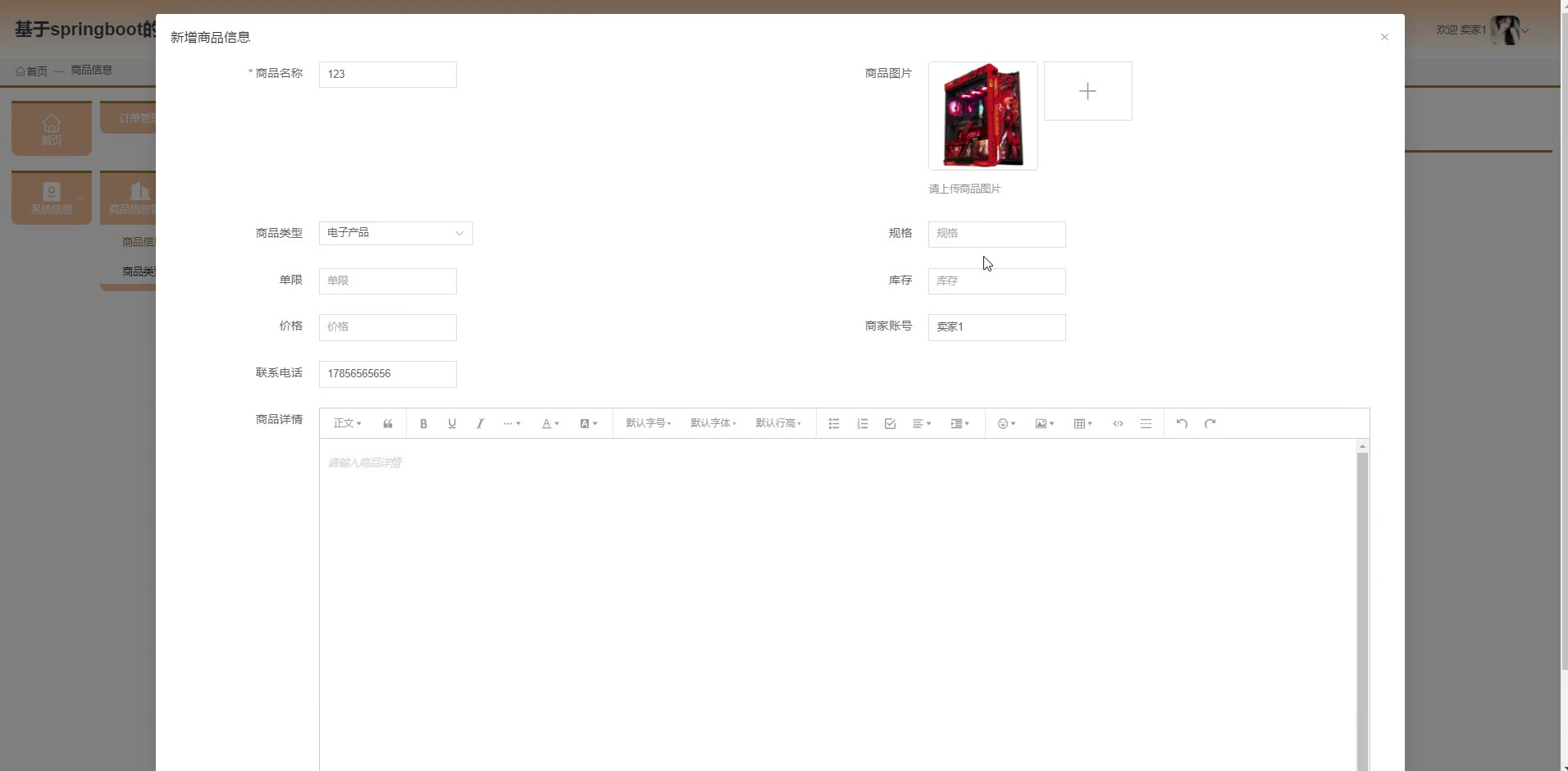Viewport: 1568px width, 771px height.
Task: Click the 请上传商品图片 hint text
Action: coord(964,189)
